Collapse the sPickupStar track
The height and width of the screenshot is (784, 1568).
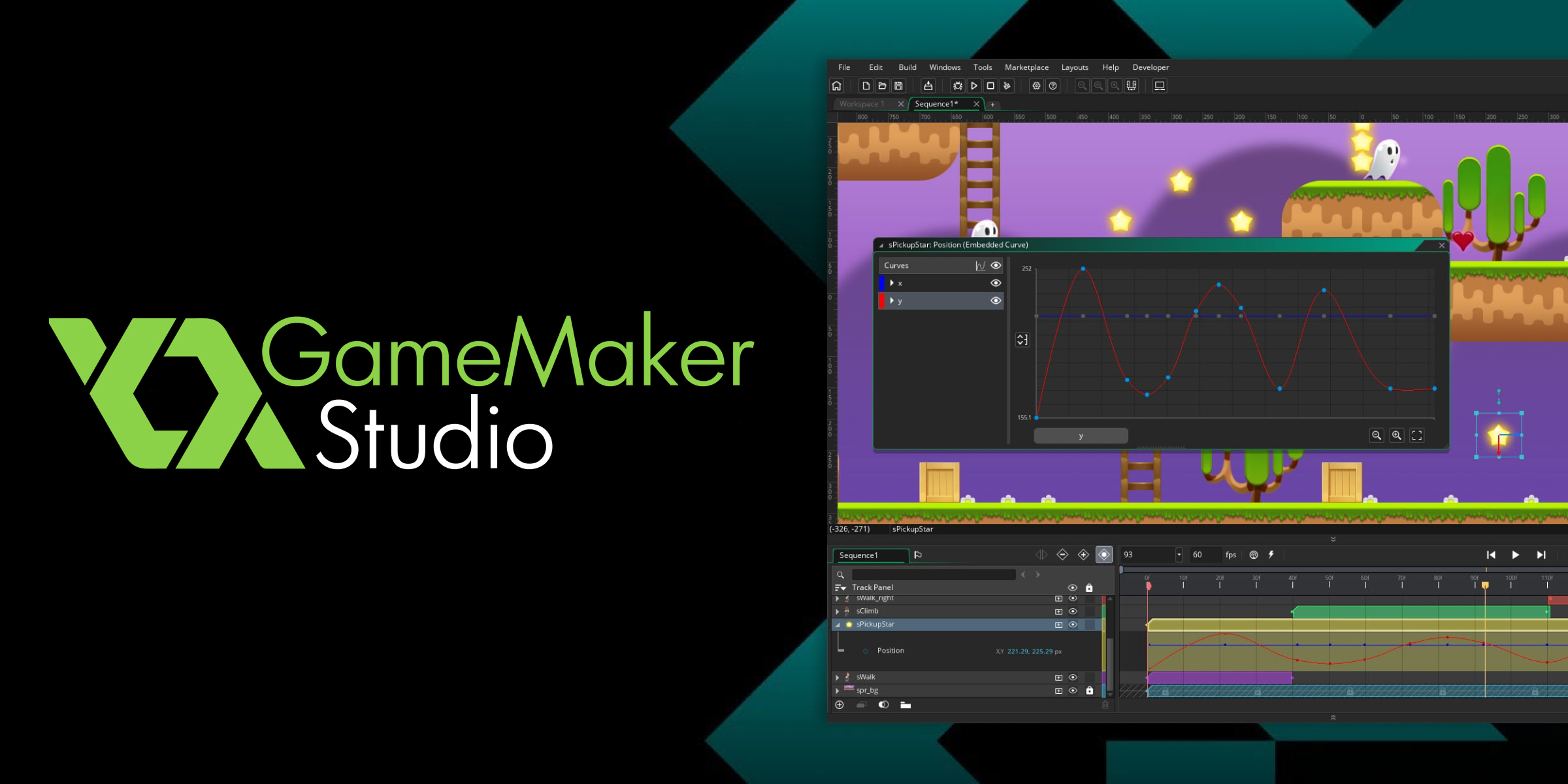[x=837, y=625]
